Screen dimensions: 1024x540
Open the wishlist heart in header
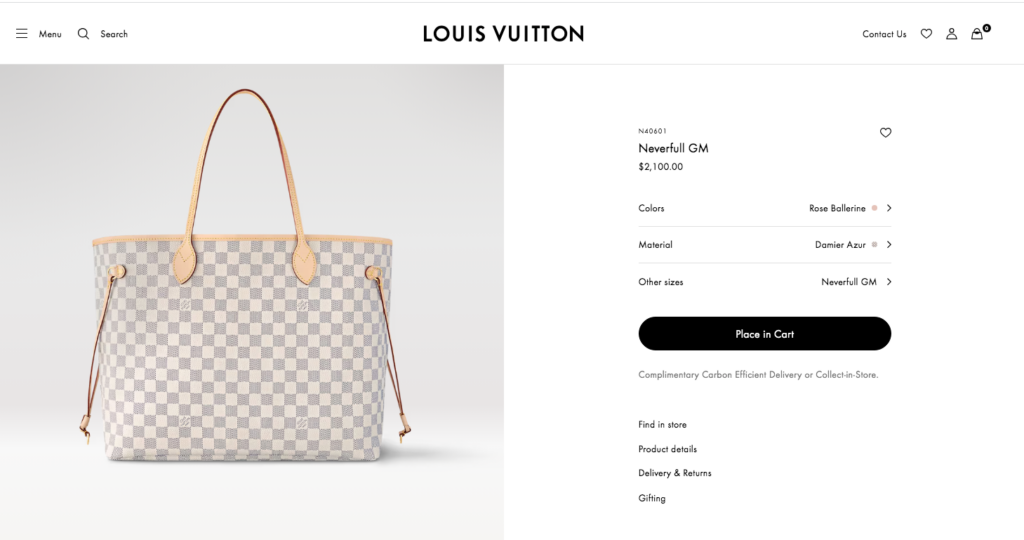[x=926, y=33]
